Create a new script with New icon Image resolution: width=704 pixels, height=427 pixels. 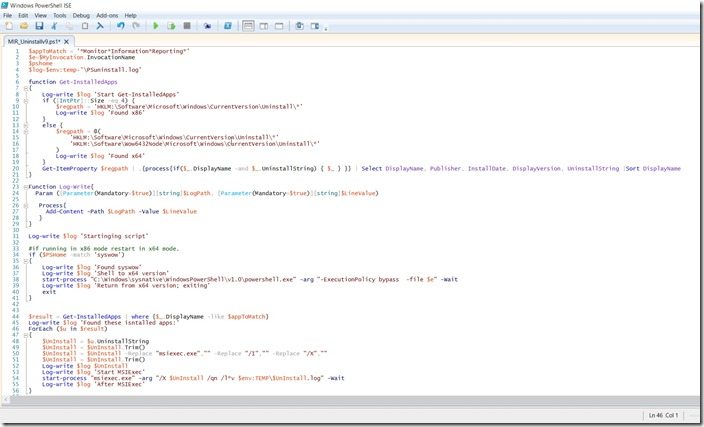9,26
